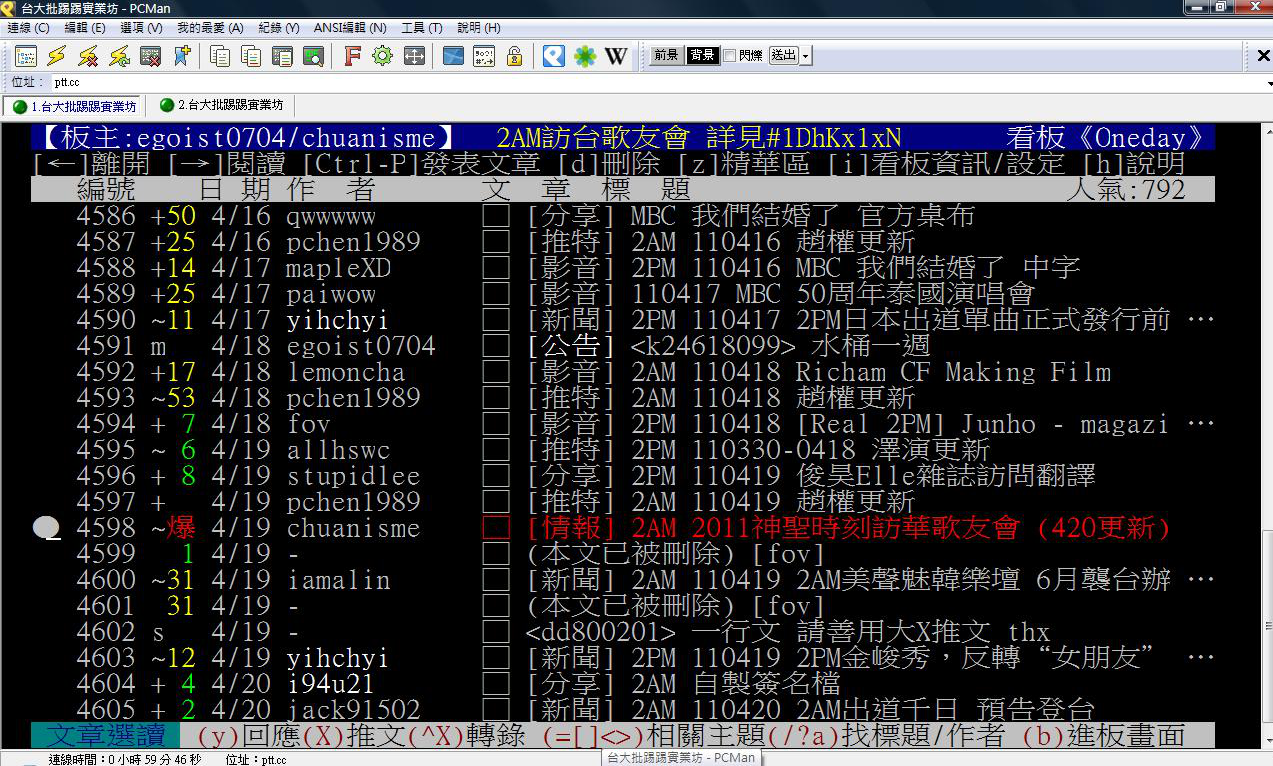Expand the 送出 dropdown arrow

(806, 56)
